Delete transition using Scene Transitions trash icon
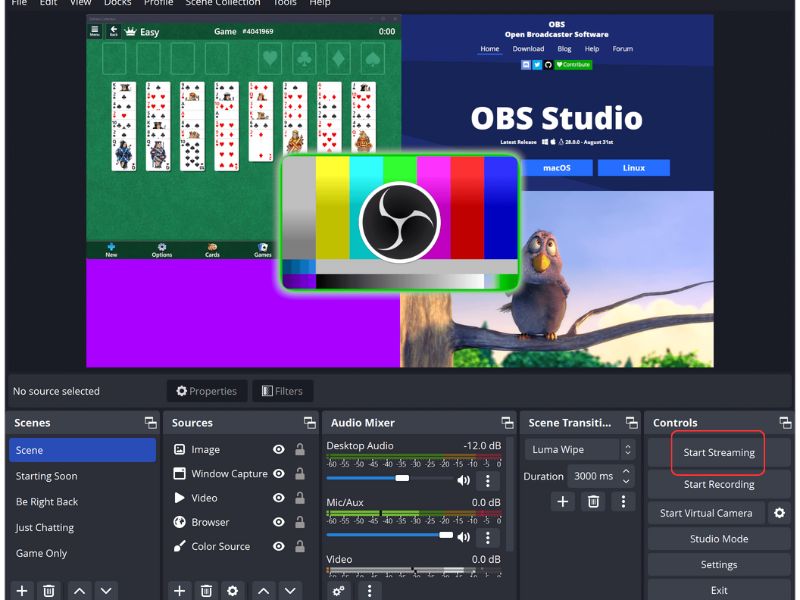This screenshot has height=600, width=800. coord(593,501)
